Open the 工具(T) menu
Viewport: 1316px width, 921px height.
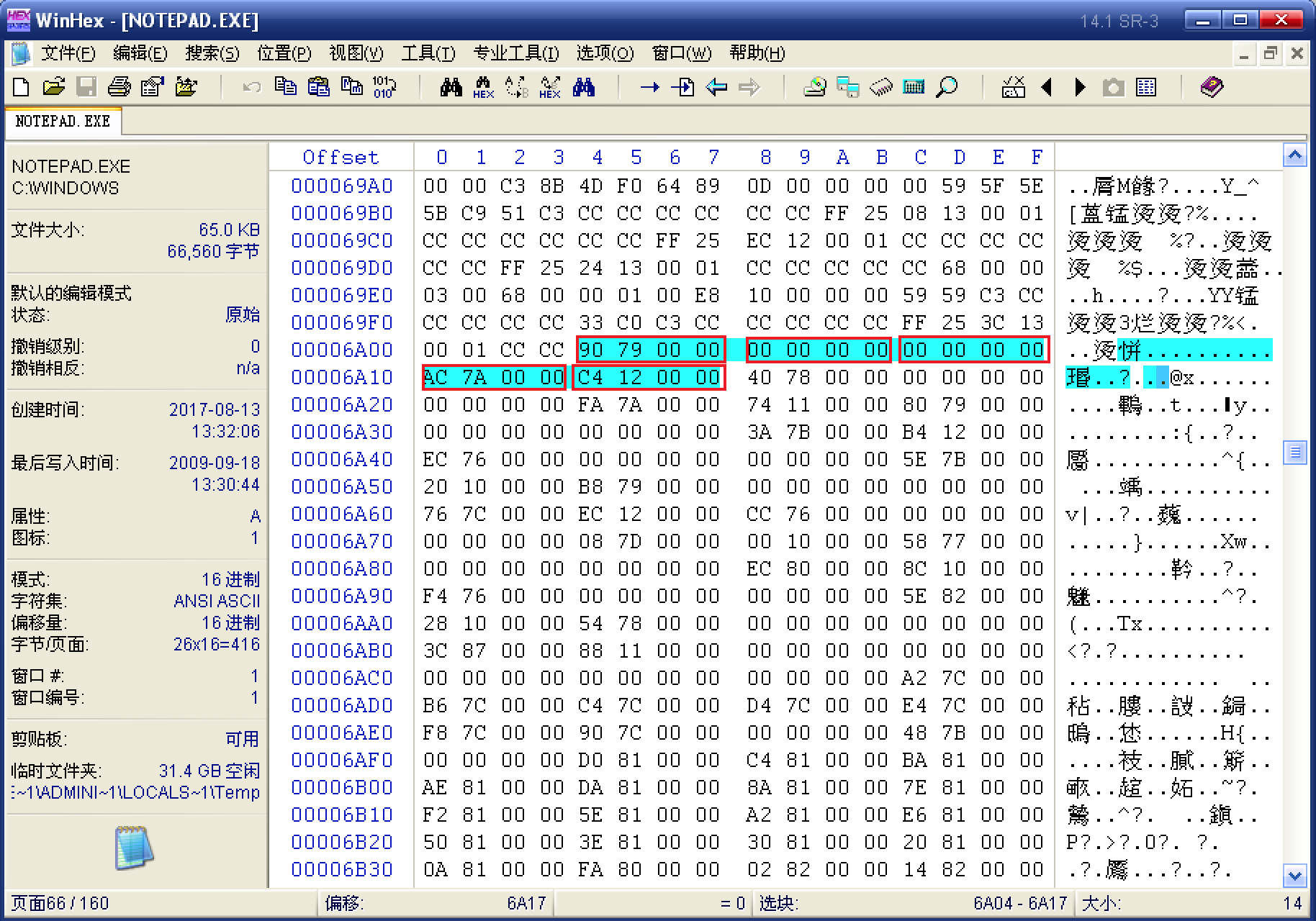(428, 53)
